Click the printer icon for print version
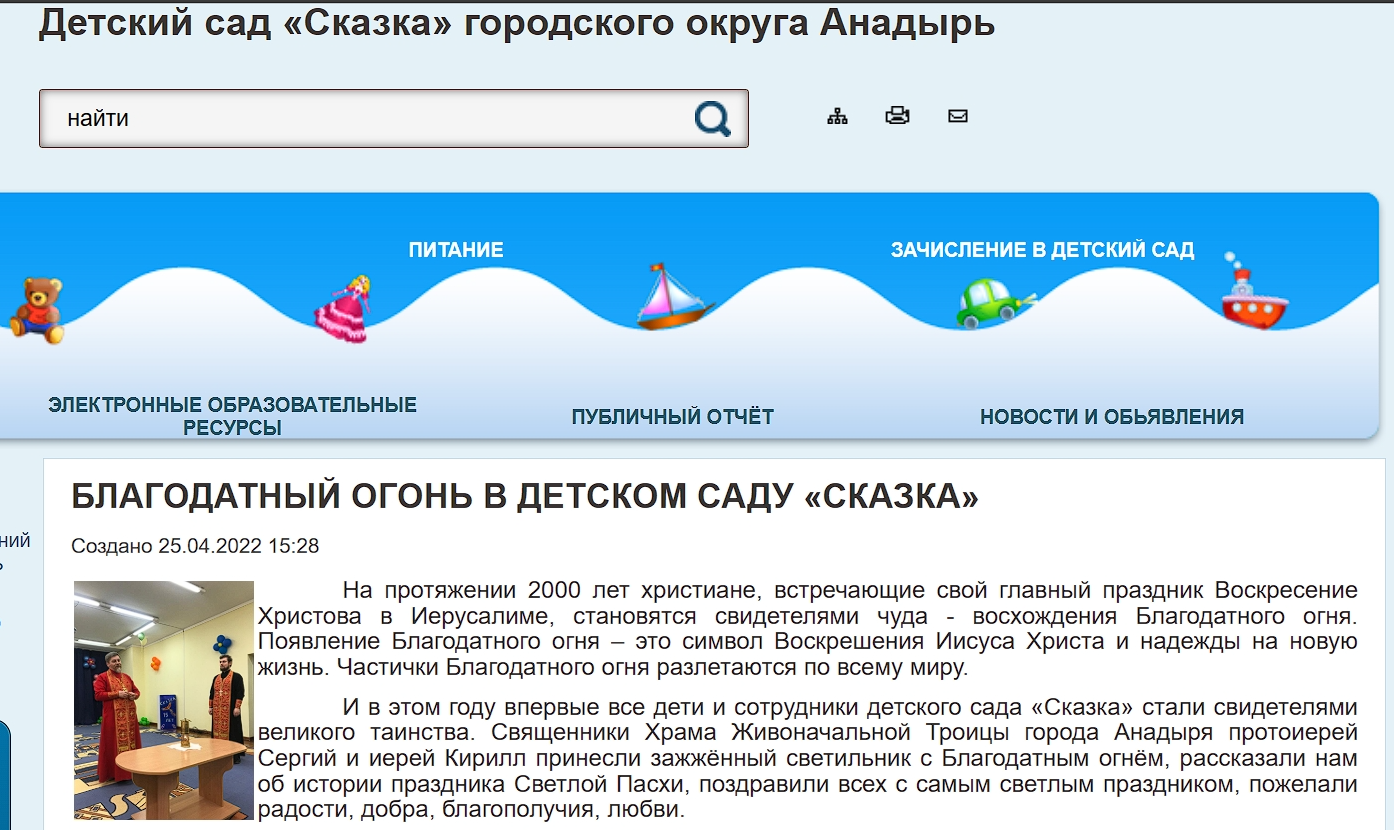The width and height of the screenshot is (1394, 830). (897, 116)
